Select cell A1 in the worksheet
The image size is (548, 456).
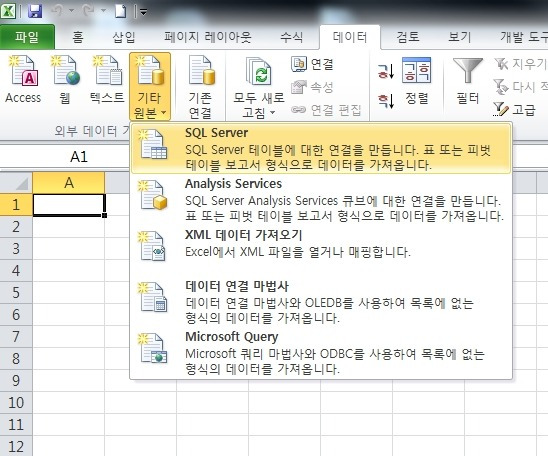[x=69, y=204]
